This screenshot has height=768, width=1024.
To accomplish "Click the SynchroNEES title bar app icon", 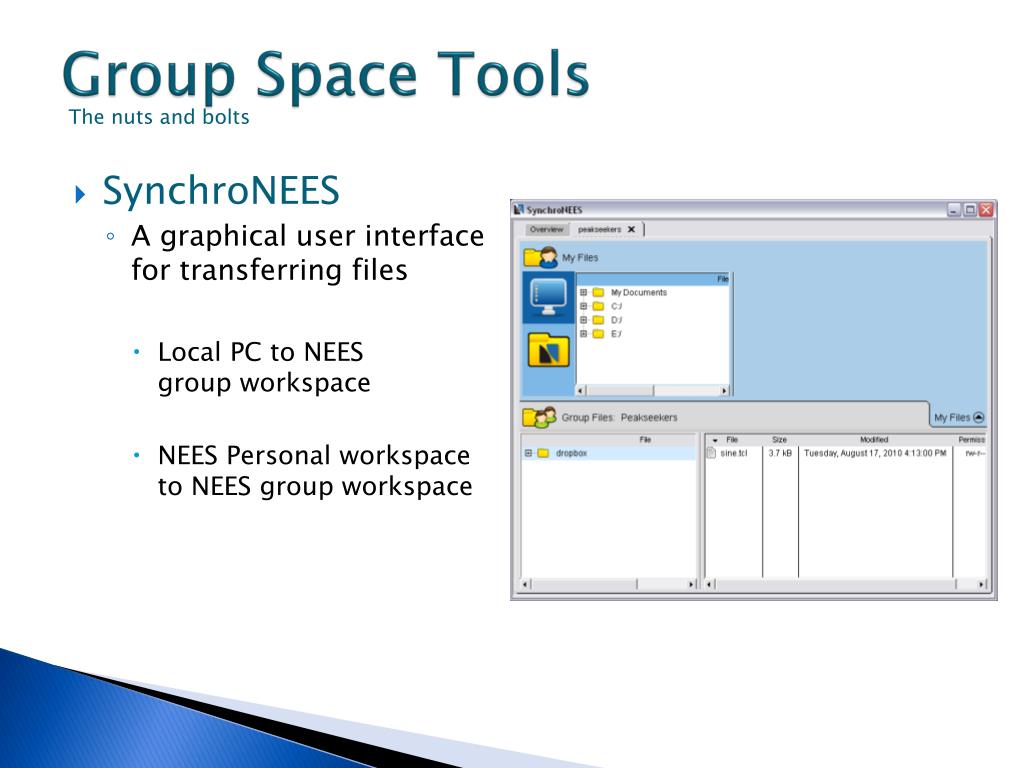I will pyautogui.click(x=519, y=210).
